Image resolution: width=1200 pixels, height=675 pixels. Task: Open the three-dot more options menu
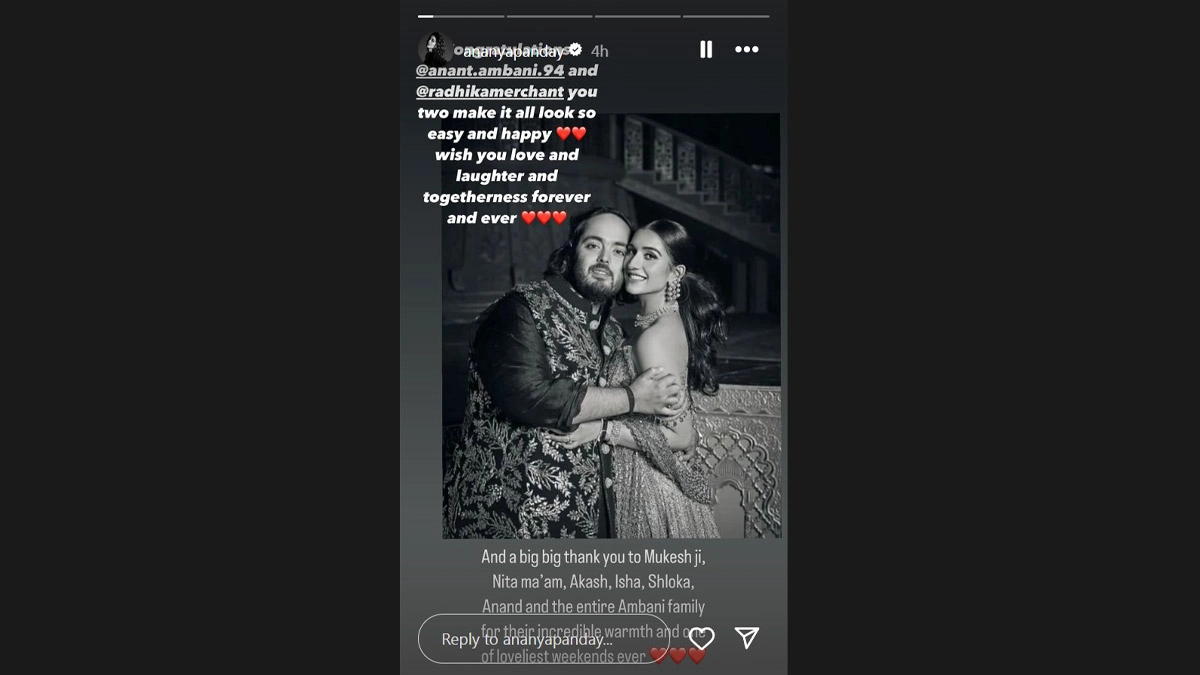(x=747, y=49)
